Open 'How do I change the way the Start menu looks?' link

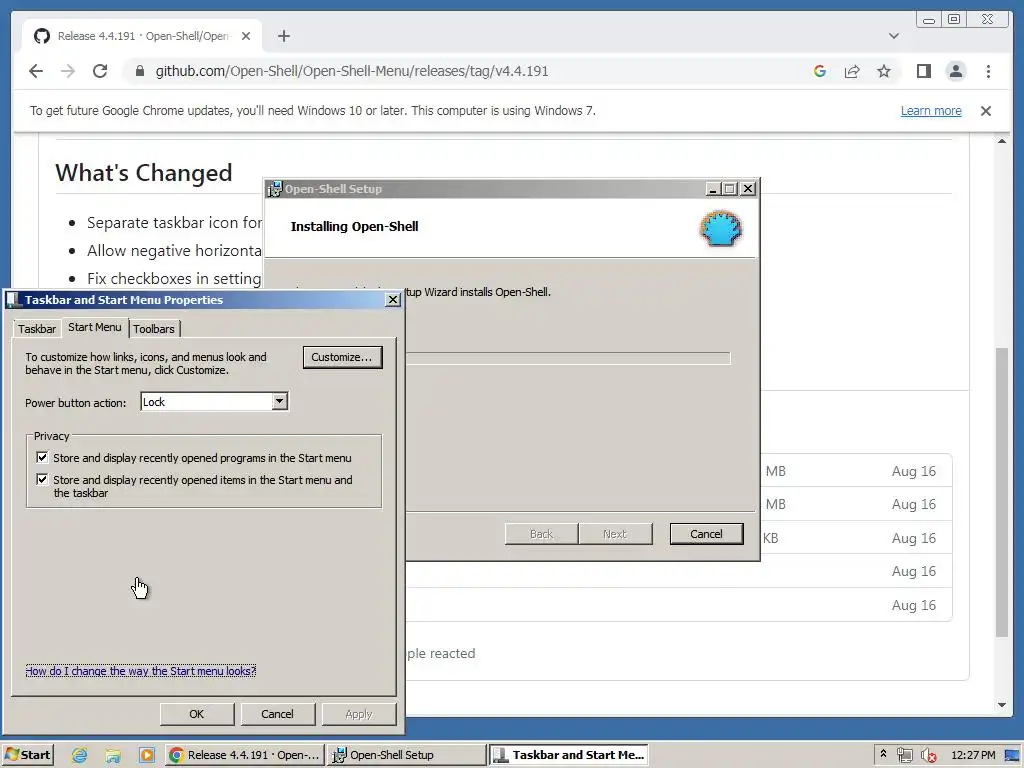tap(141, 671)
